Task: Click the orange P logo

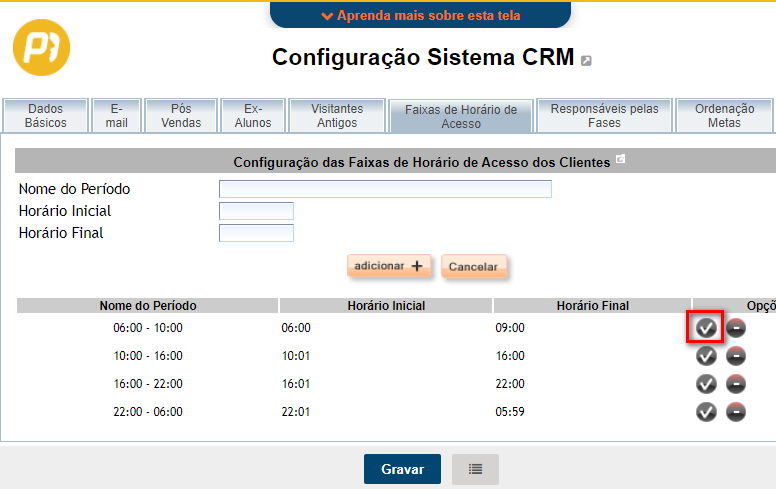Action: (x=41, y=46)
